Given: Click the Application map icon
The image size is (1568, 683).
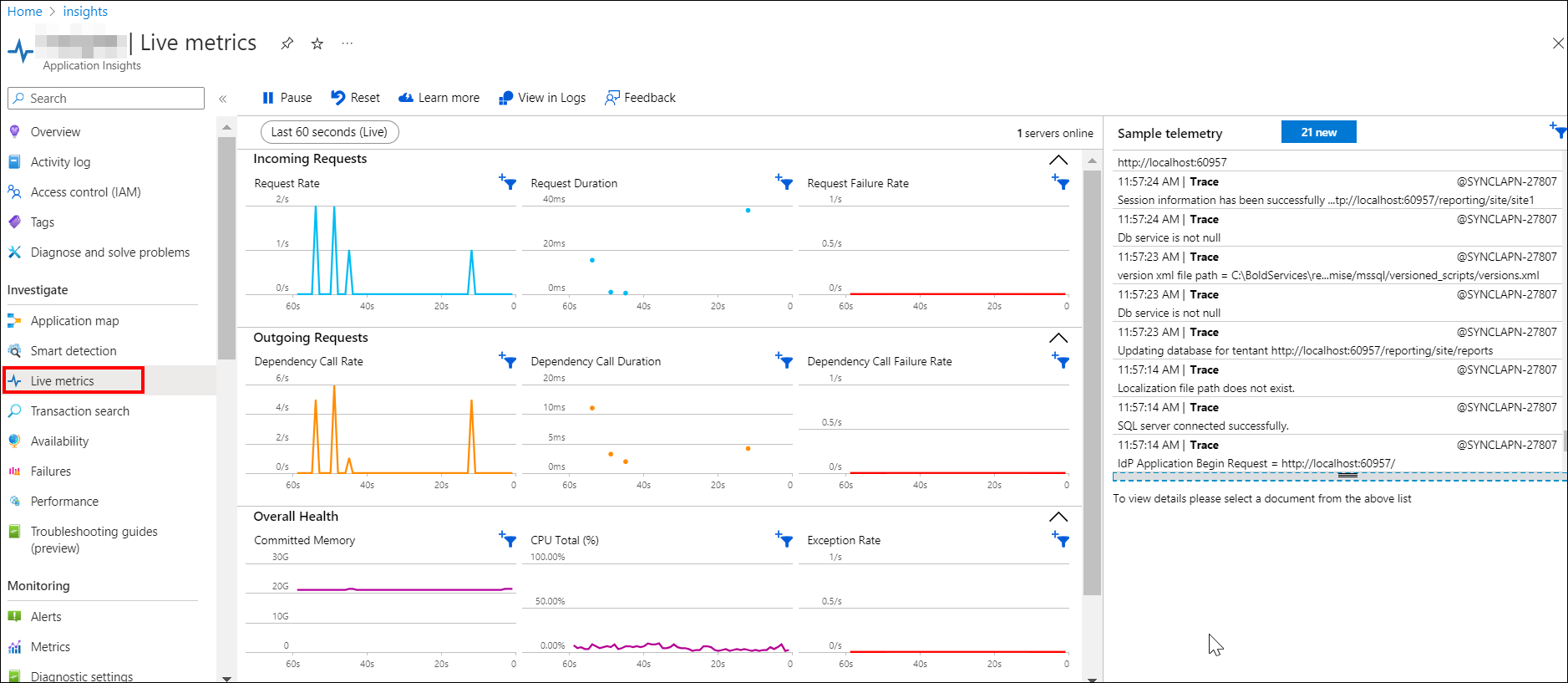Looking at the screenshot, I should [14, 320].
